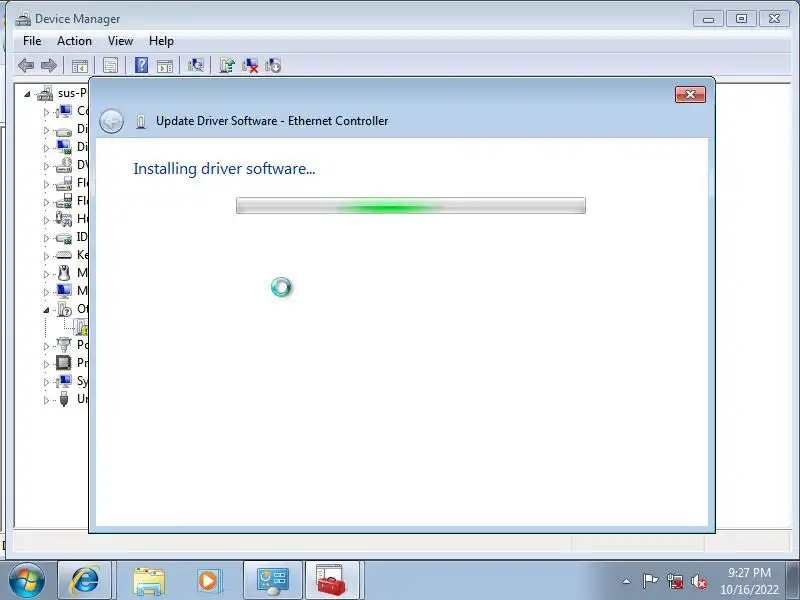Screen dimensions: 800x600
Task: Open the View menu
Action: pos(120,41)
